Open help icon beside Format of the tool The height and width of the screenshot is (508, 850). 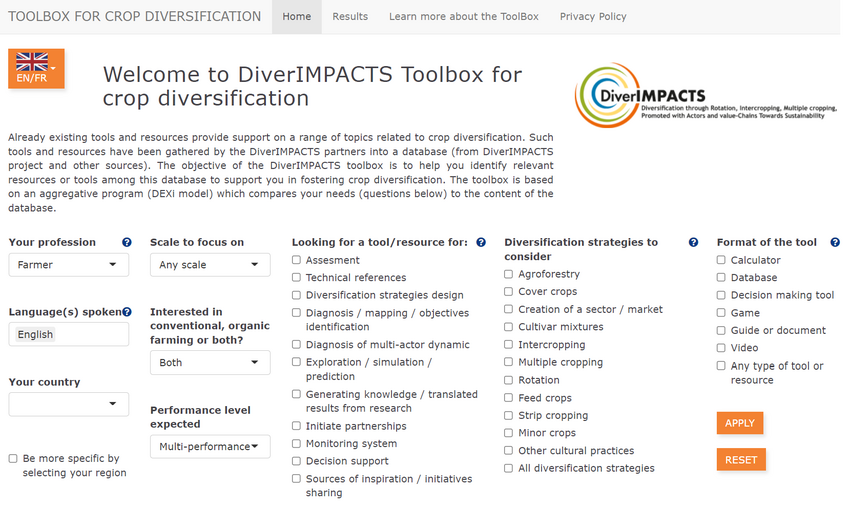pos(835,242)
